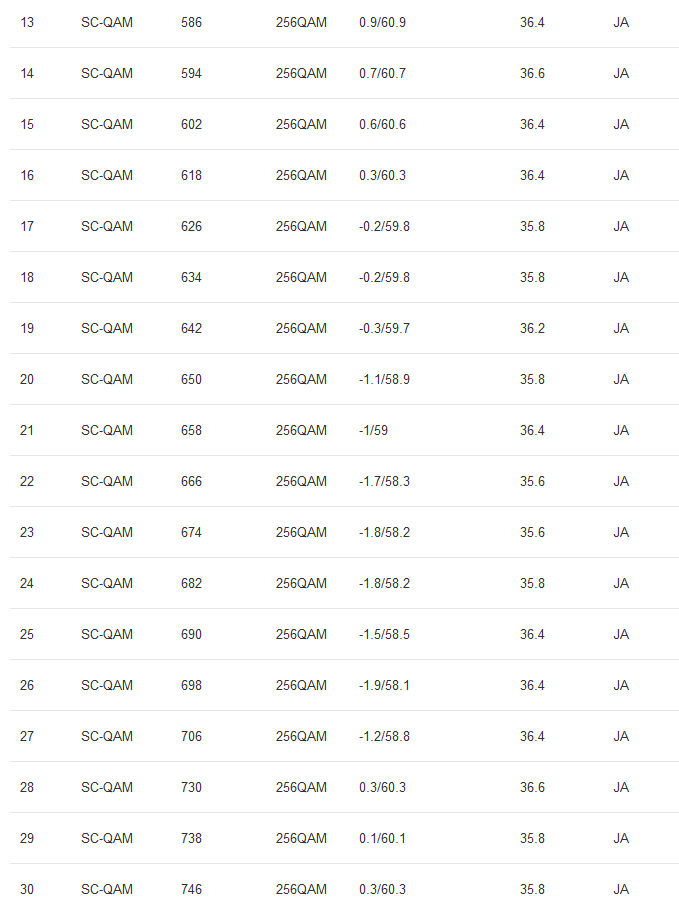679x907 pixels.
Task: Select the power value -1.7/58.3
Action: tap(384, 481)
